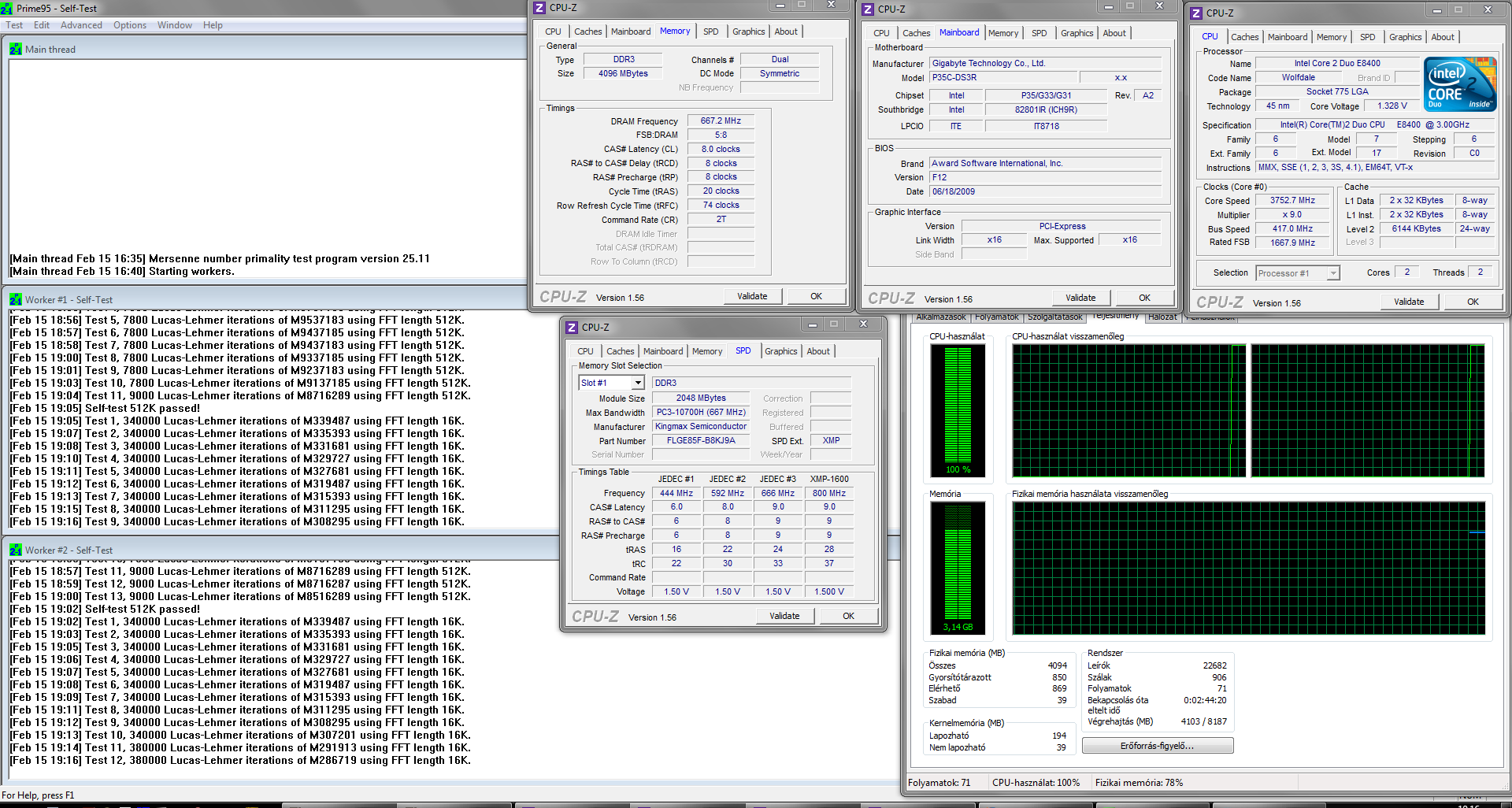Click the Max Bandwidth field PC3-10700H (667 MHz)
1512x808 pixels.
coord(701,413)
